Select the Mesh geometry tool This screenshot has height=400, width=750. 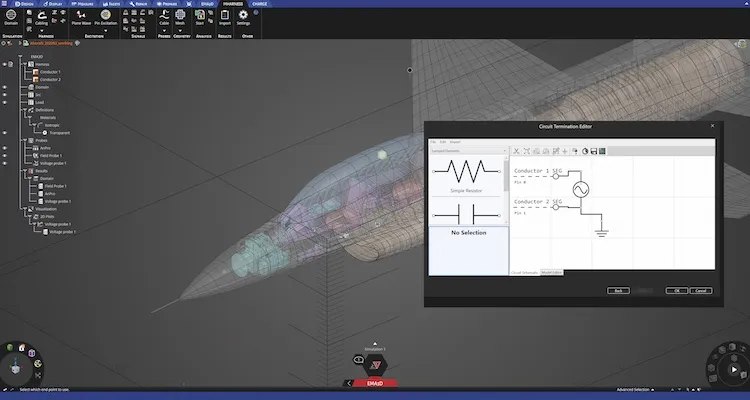180,17
